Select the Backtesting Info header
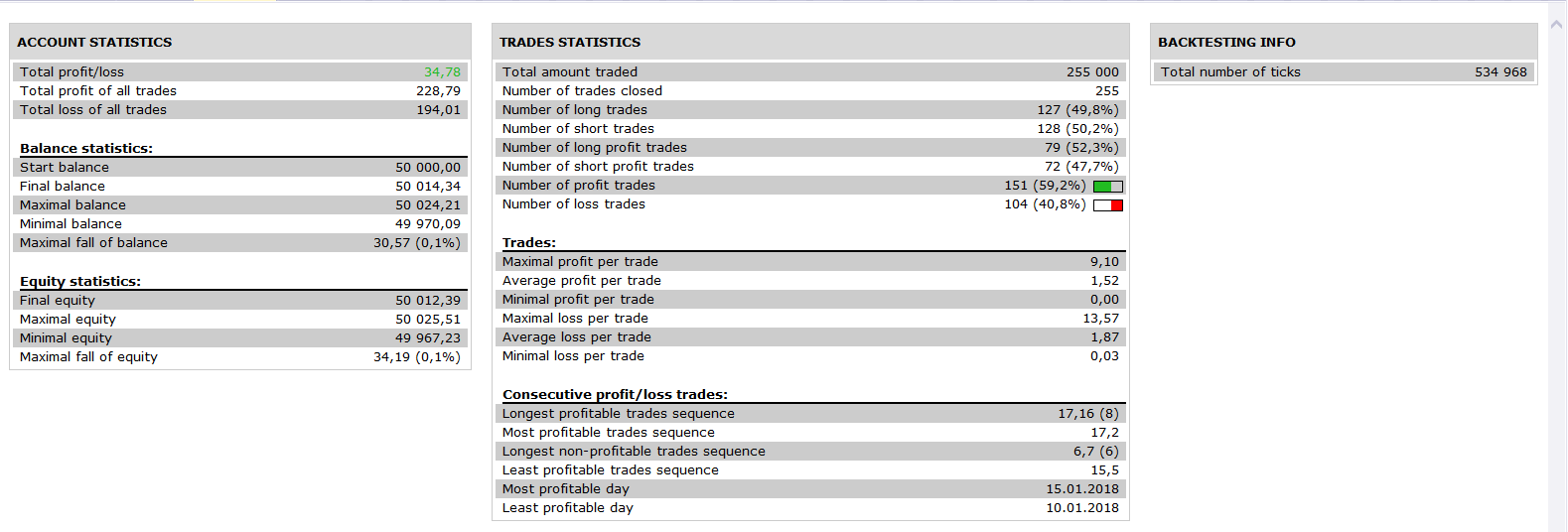The image size is (1568, 532). pyautogui.click(x=1226, y=42)
